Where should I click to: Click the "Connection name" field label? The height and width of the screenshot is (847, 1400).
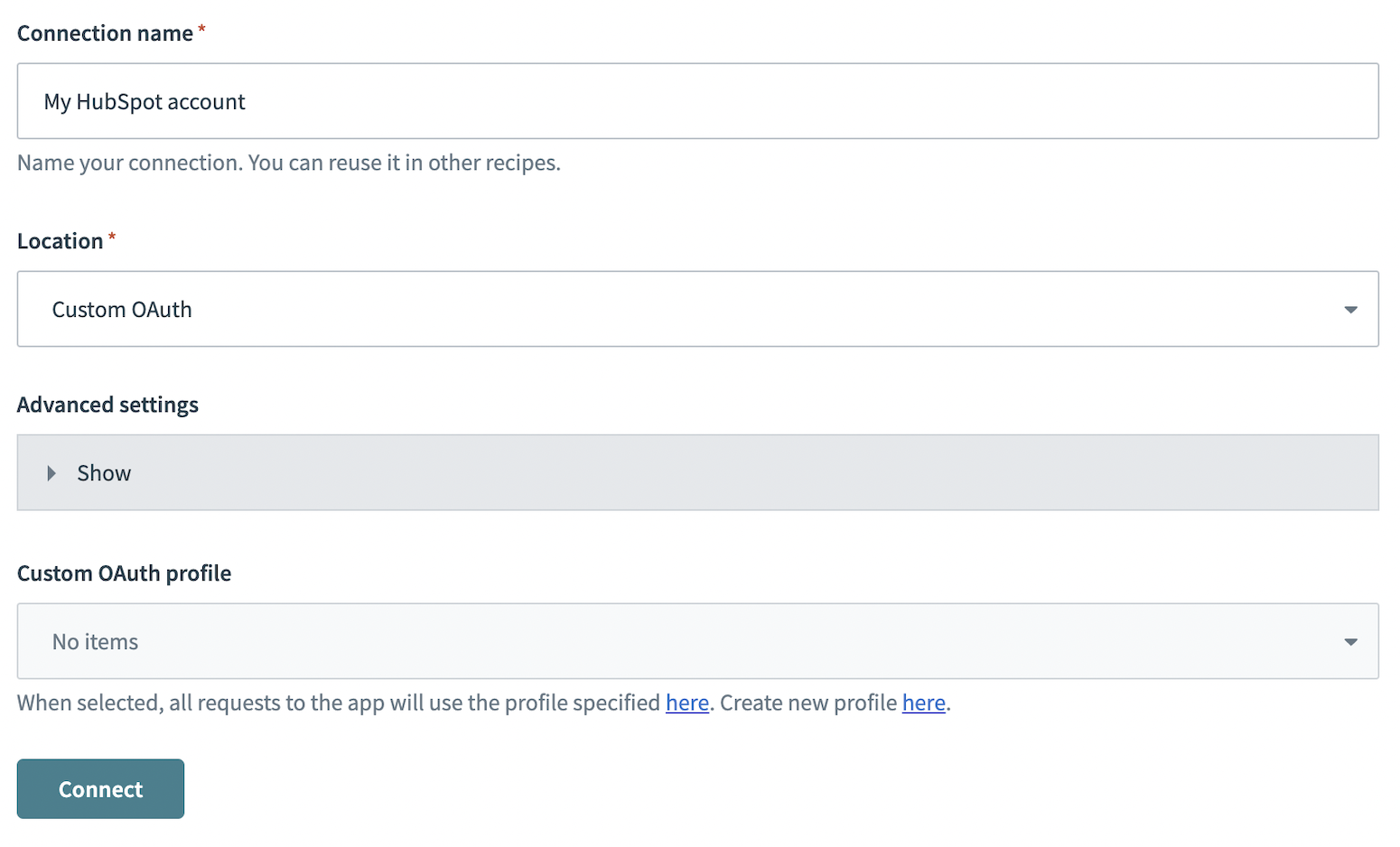105,33
